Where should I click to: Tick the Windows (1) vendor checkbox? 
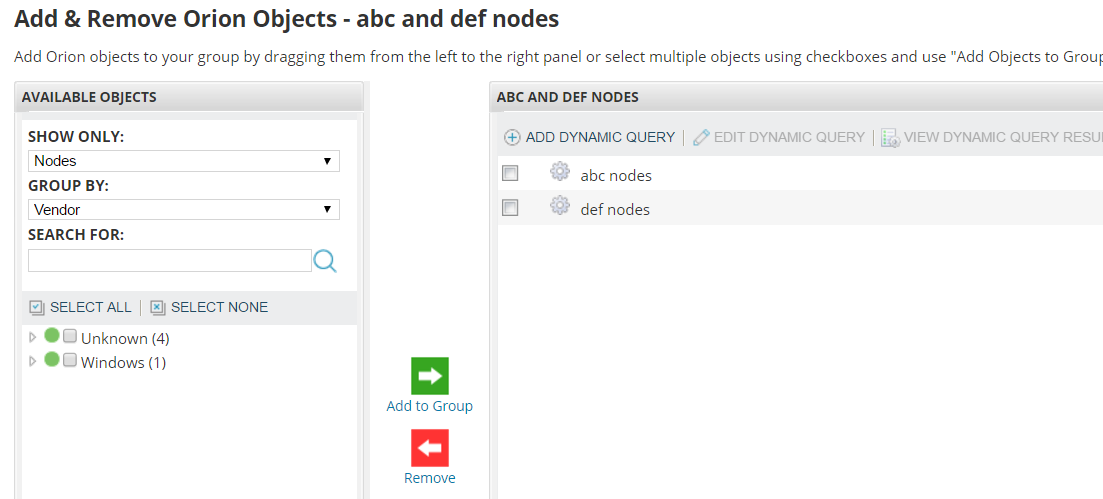pos(70,360)
